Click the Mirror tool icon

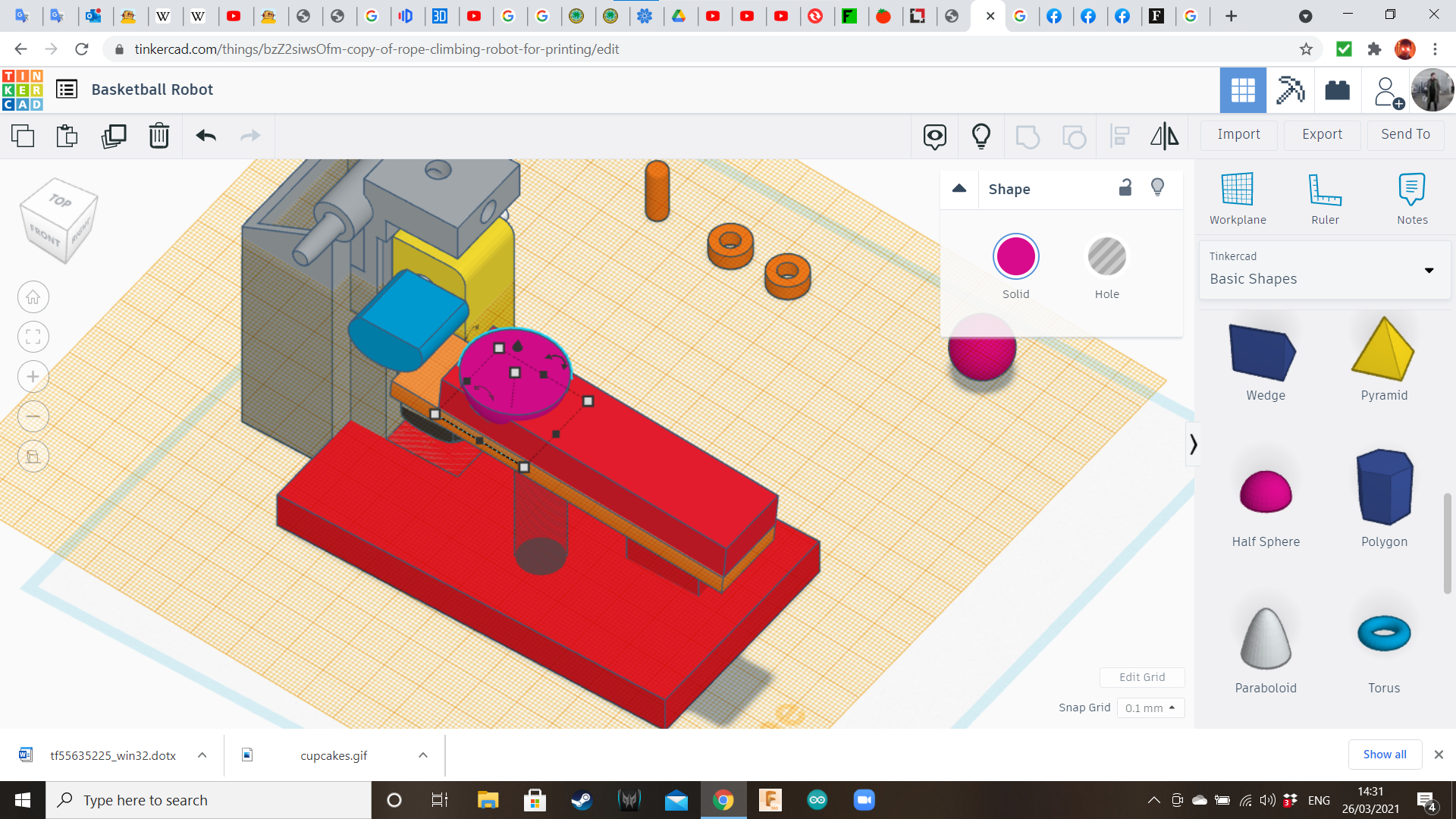1165,136
